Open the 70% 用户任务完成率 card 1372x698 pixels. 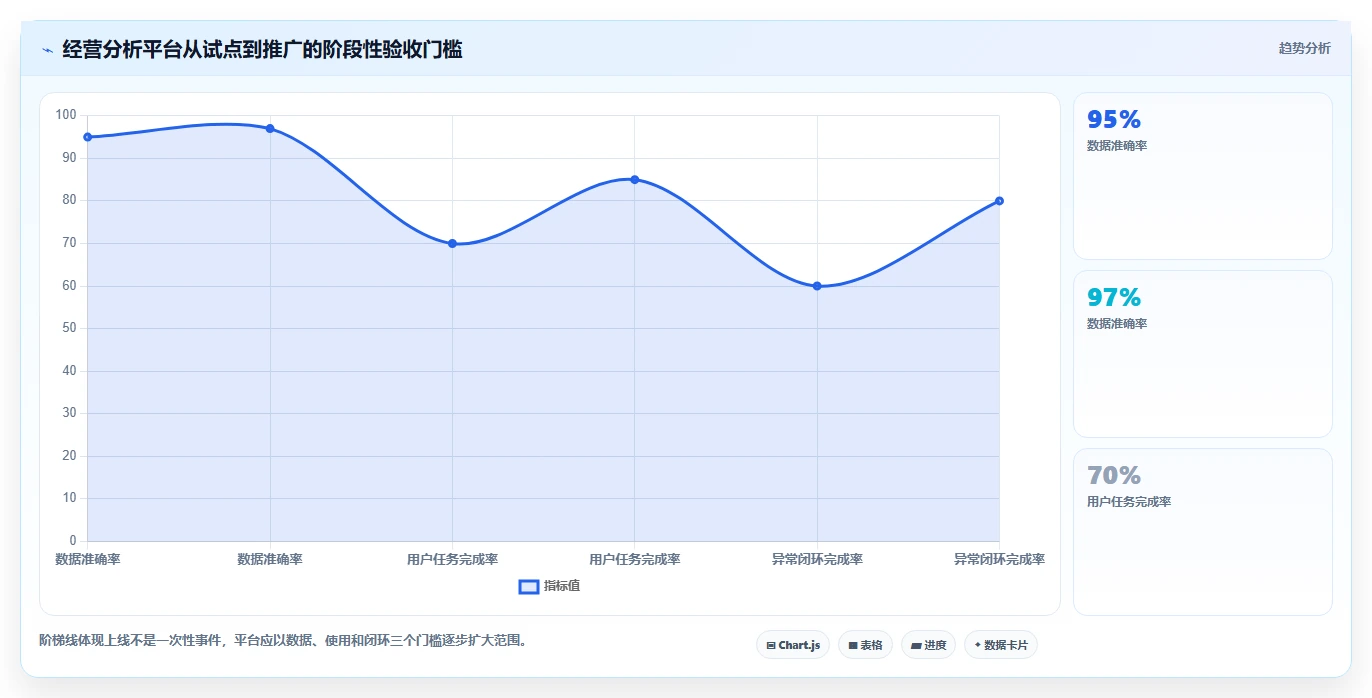tap(1202, 532)
